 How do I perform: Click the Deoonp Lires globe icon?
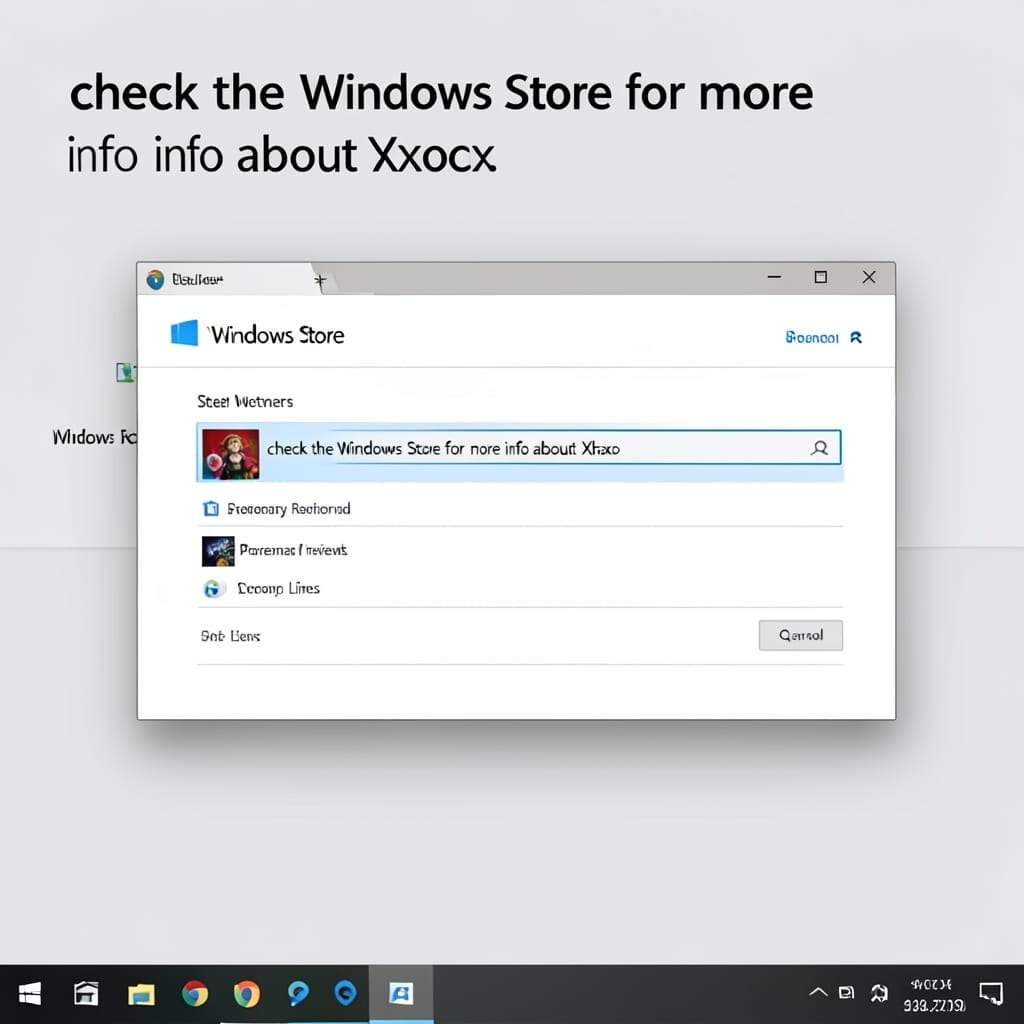tap(212, 588)
